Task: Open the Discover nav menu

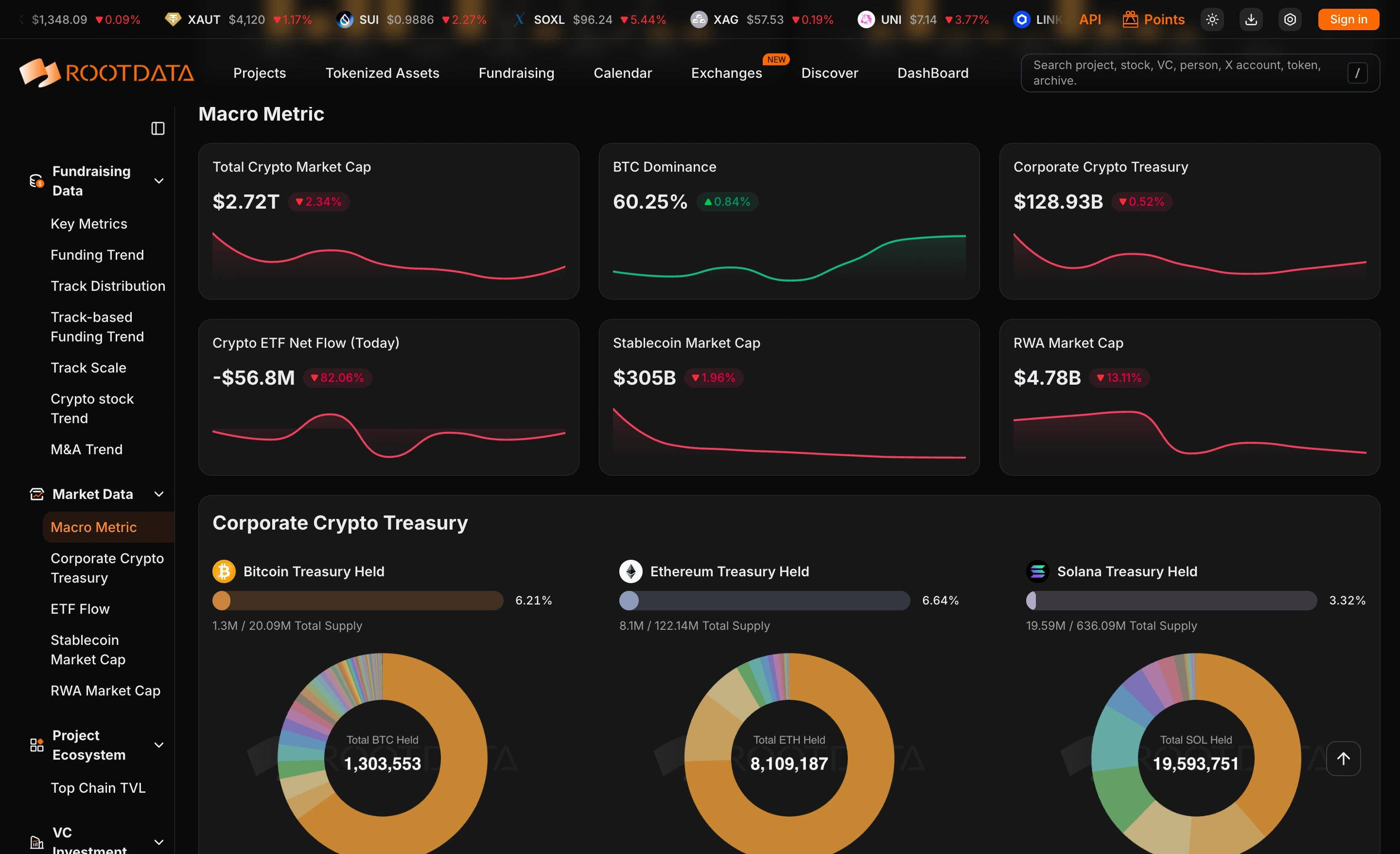Action: click(829, 73)
